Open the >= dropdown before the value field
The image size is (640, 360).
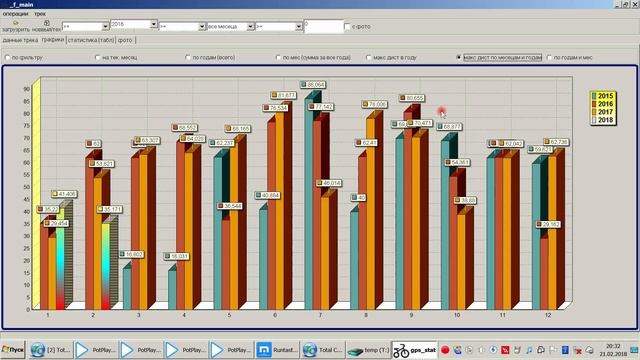point(298,27)
